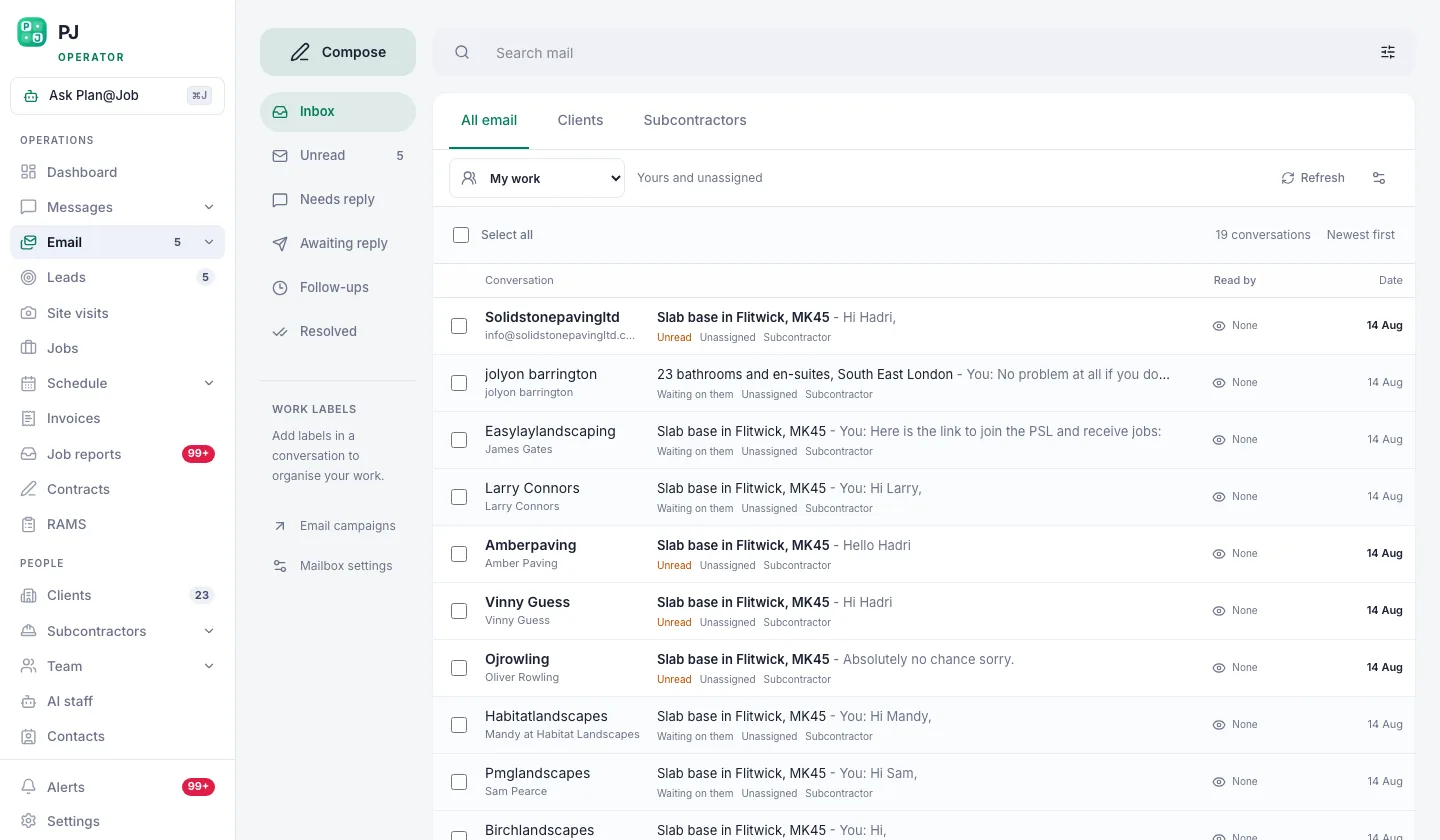The width and height of the screenshot is (1440, 840).
Task: Click the Clients 23 count badge
Action: [x=202, y=595]
